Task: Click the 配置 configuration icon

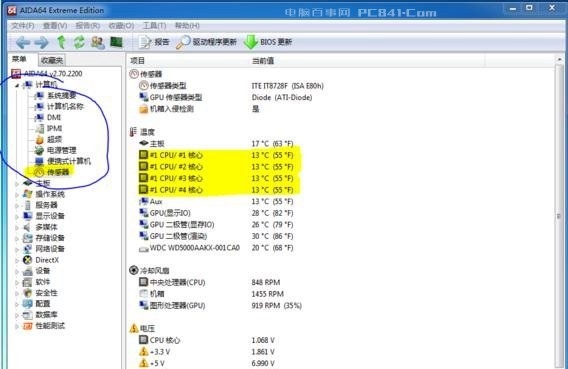Action: [x=28, y=304]
